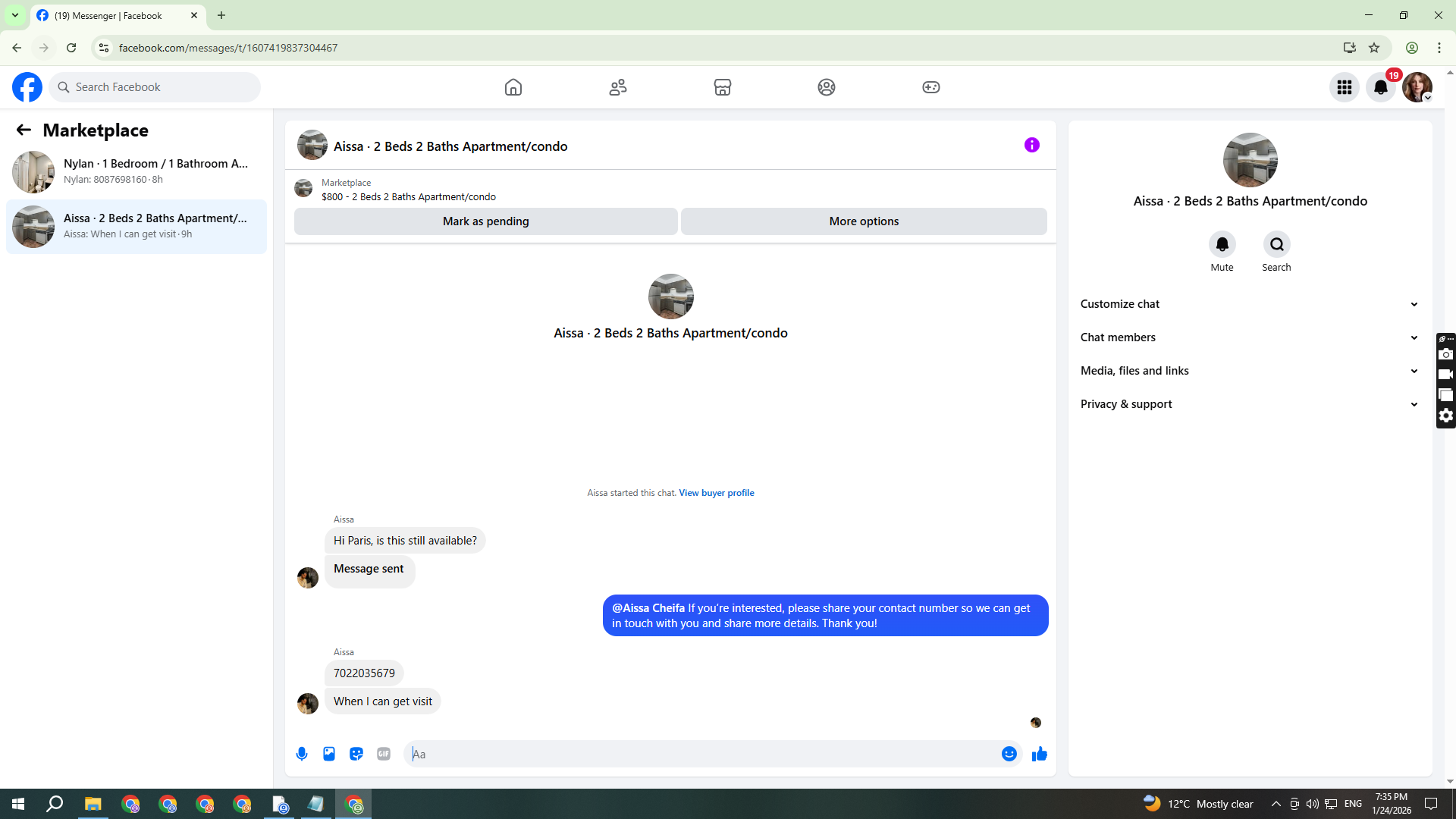Screen dimensions: 1456x819
Task: Expand the Customize chat section
Action: click(x=1249, y=304)
